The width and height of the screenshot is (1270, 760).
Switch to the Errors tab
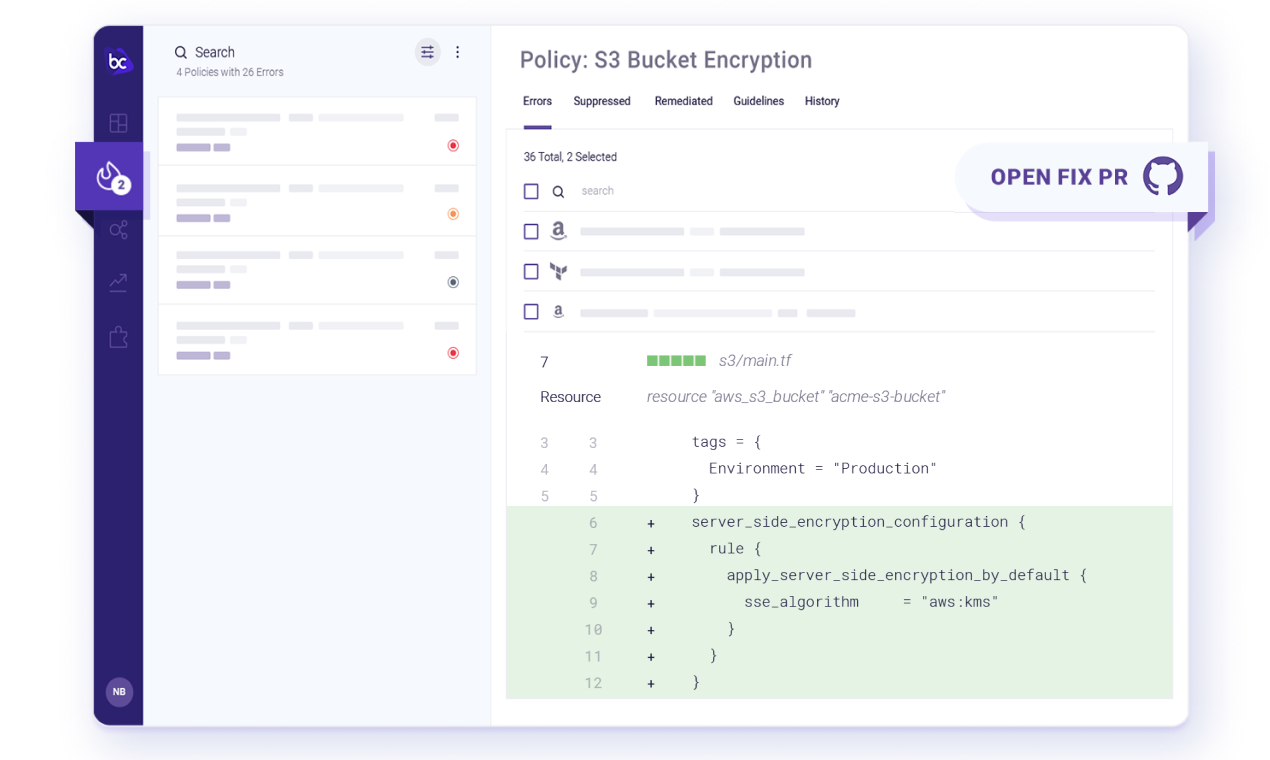tap(537, 101)
